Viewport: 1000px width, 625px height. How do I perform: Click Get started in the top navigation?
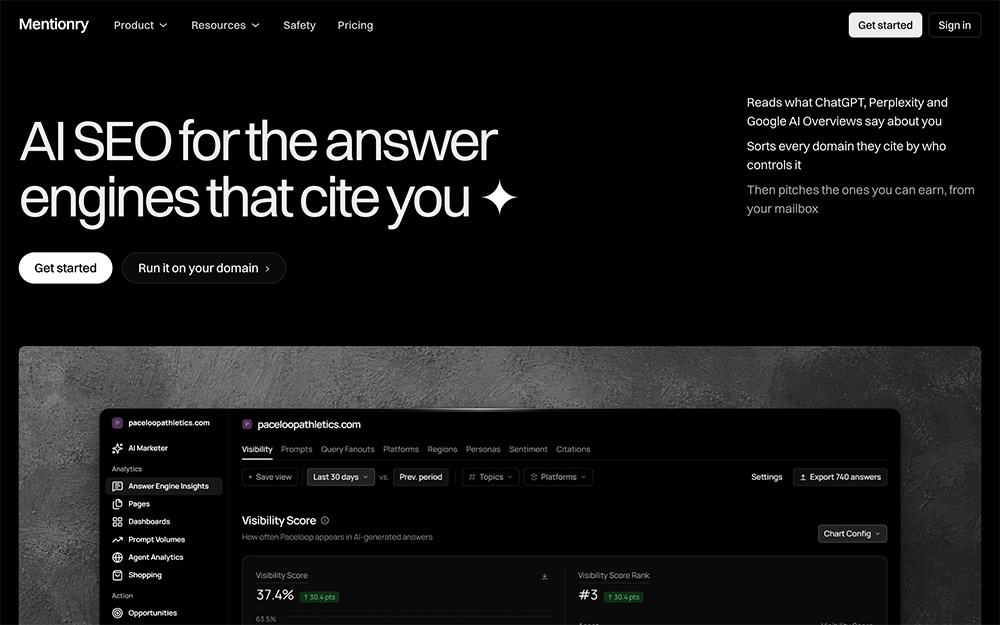pyautogui.click(x=885, y=25)
